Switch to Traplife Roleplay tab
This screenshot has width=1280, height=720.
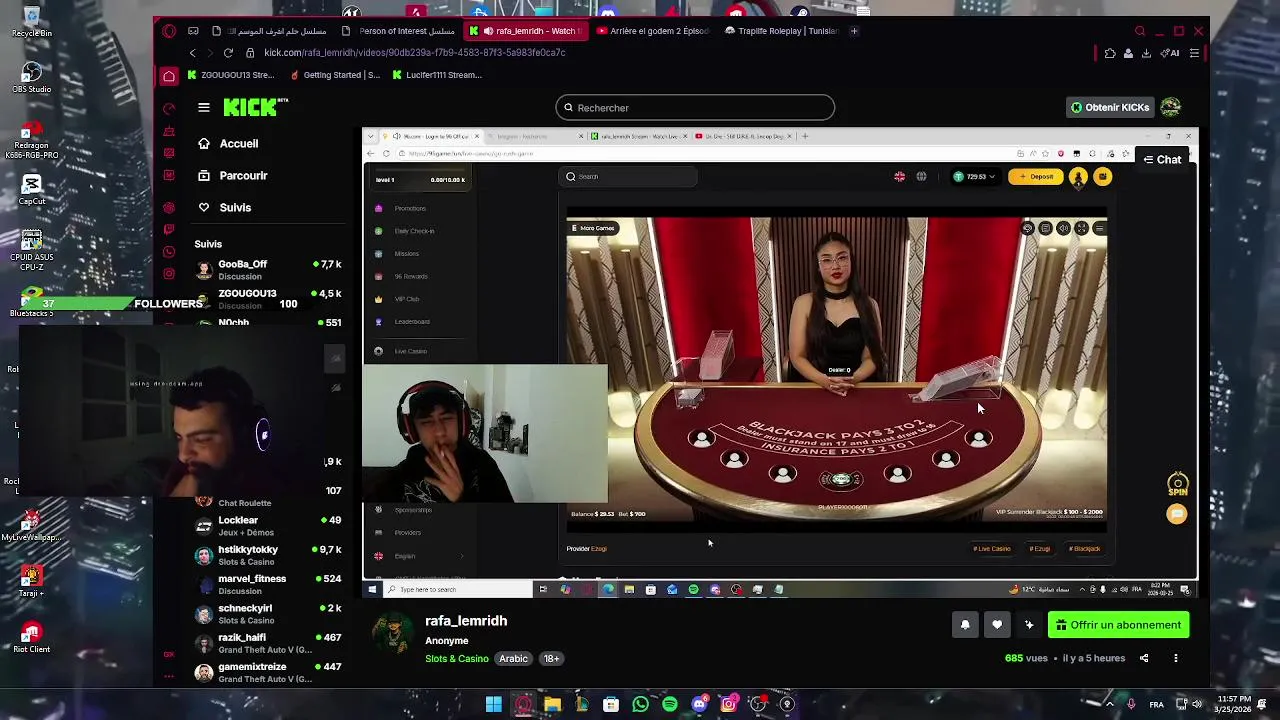[781, 31]
